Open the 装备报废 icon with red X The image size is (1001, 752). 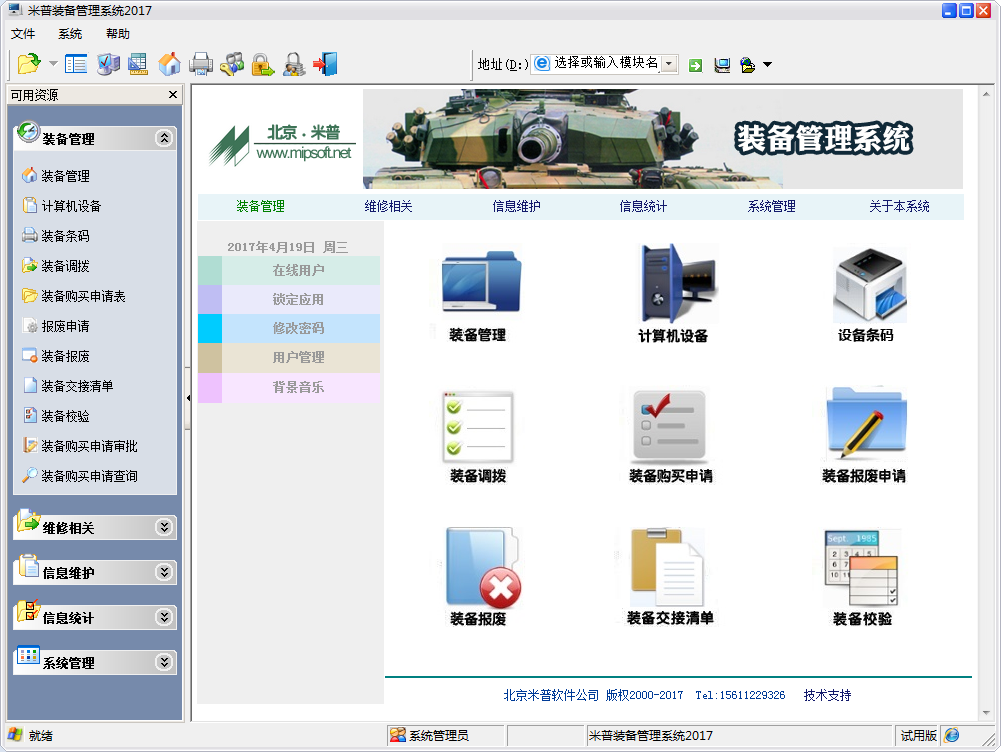(x=483, y=568)
